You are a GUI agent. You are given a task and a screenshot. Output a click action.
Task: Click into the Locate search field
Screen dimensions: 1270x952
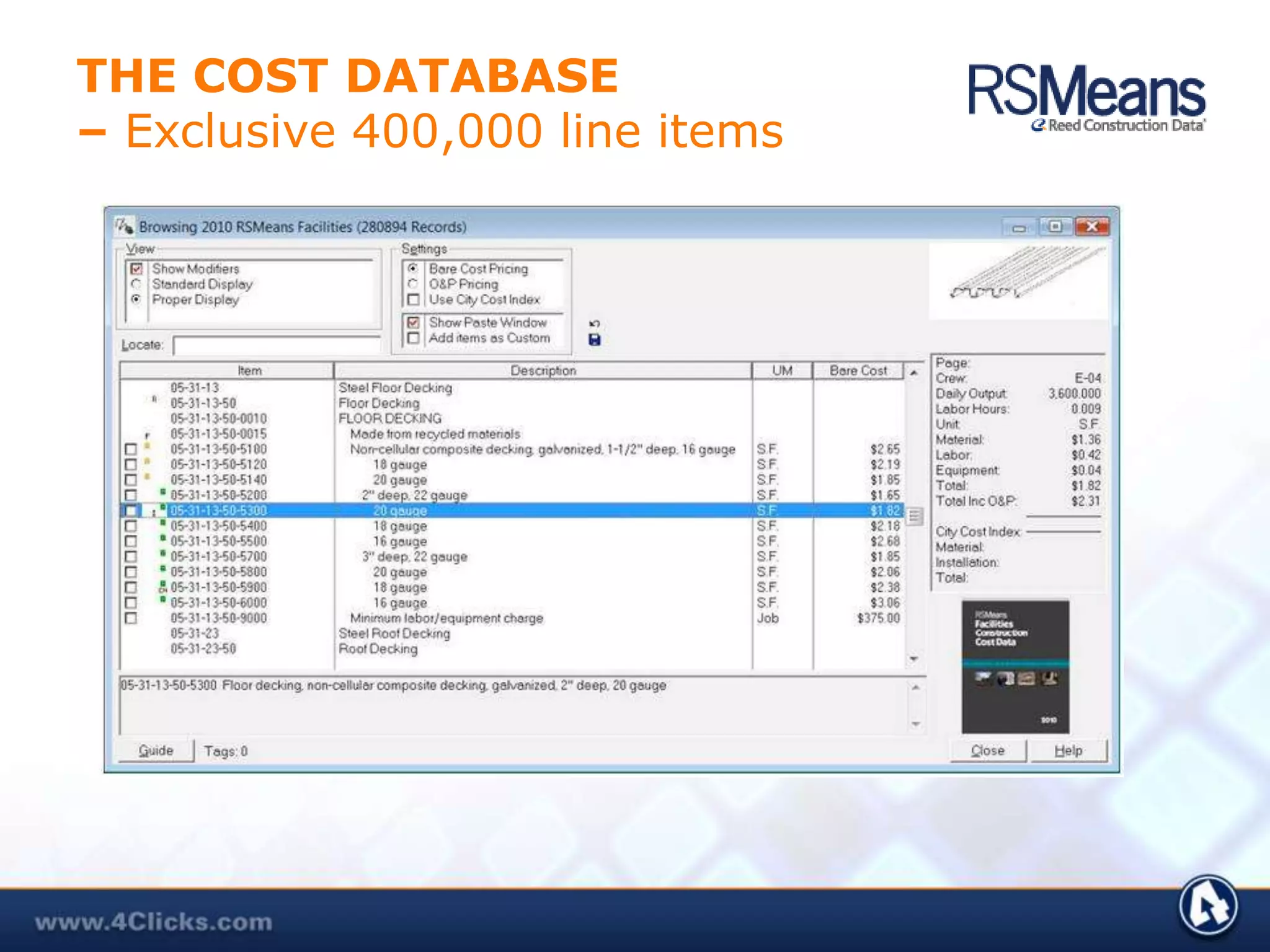pyautogui.click(x=277, y=345)
